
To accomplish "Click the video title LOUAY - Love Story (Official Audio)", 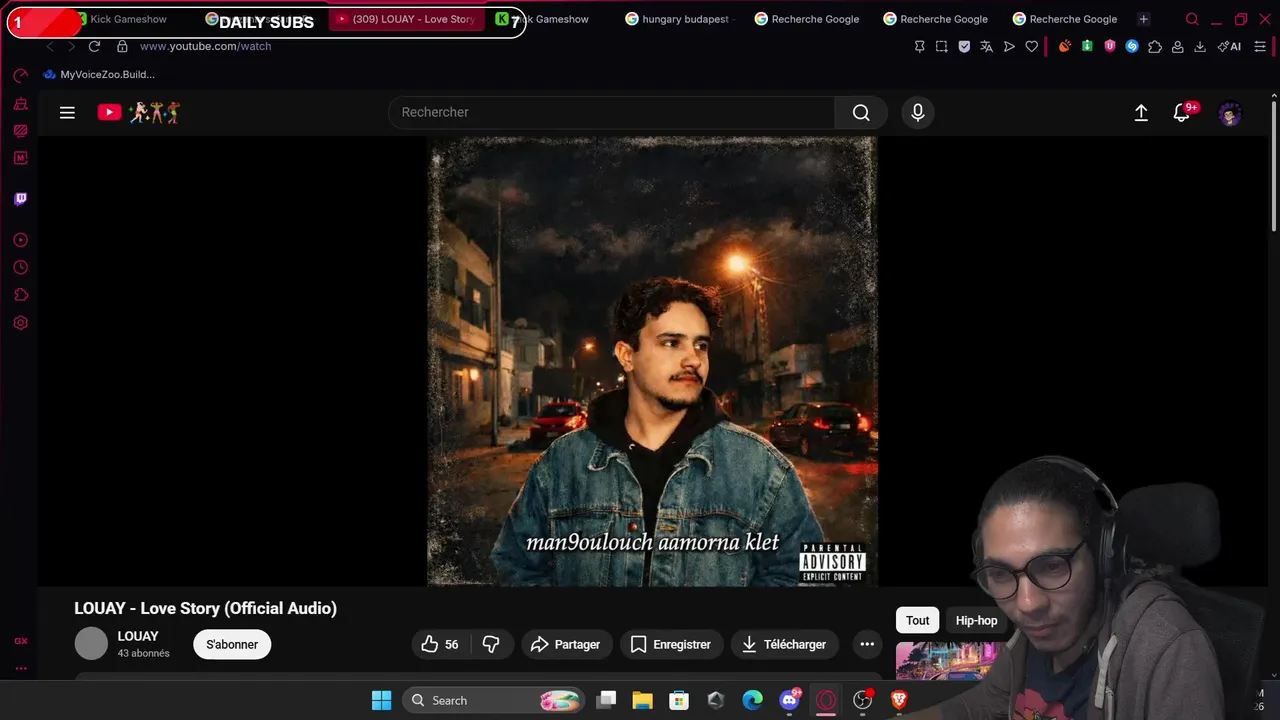I will 205,608.
